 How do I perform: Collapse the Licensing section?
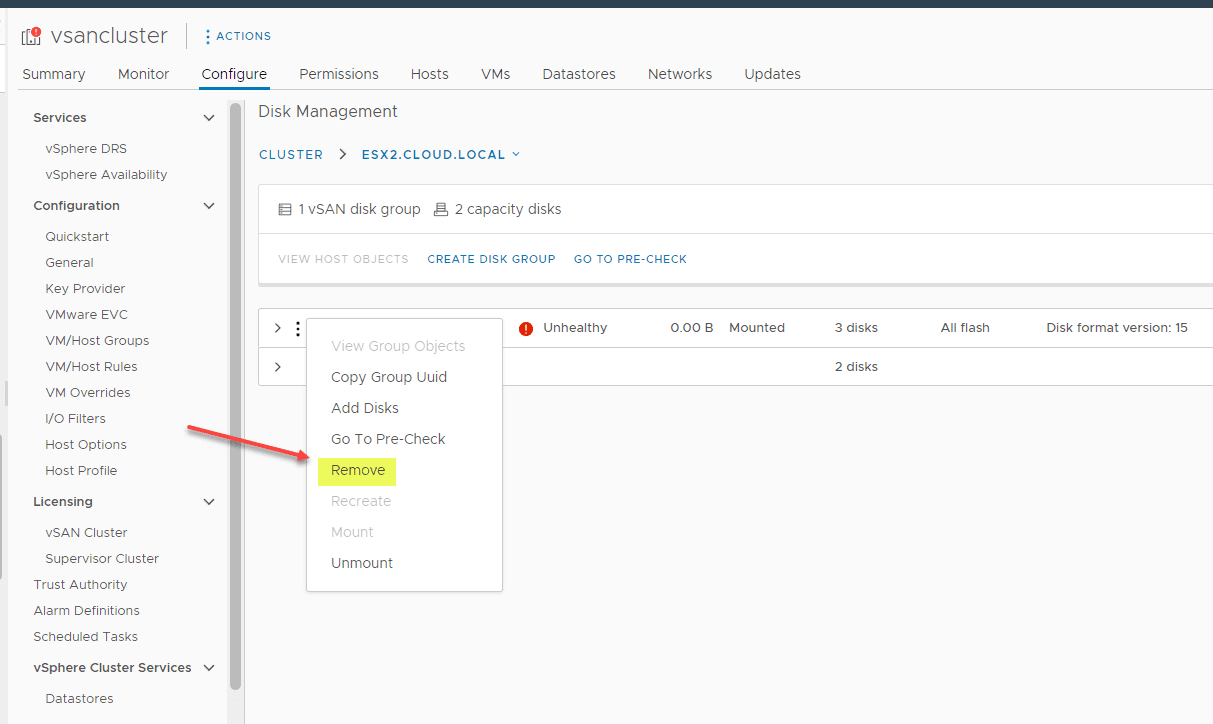(x=209, y=502)
